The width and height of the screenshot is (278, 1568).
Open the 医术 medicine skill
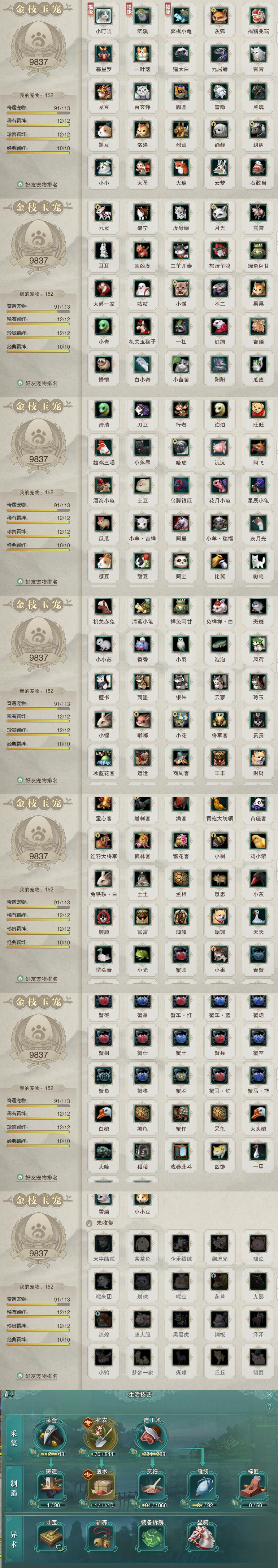point(102,1486)
